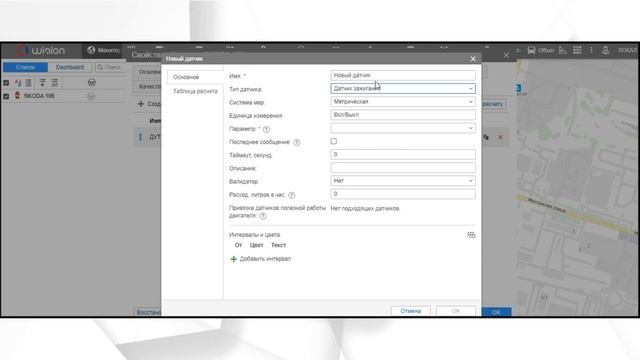
Task: Click the Имя field containing Новый датчик
Action: point(402,75)
